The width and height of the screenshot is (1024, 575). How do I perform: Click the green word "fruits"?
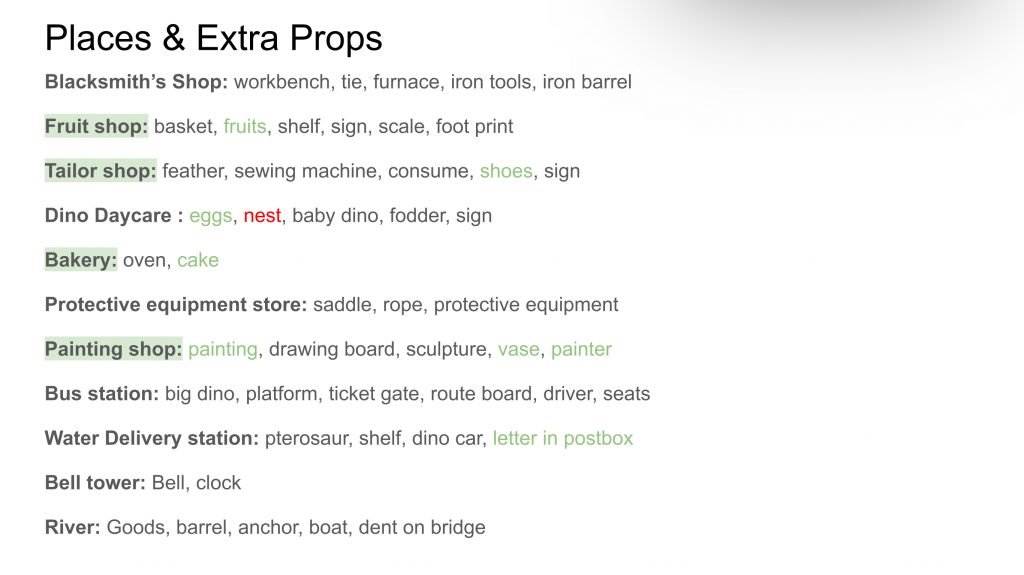pyautogui.click(x=245, y=127)
